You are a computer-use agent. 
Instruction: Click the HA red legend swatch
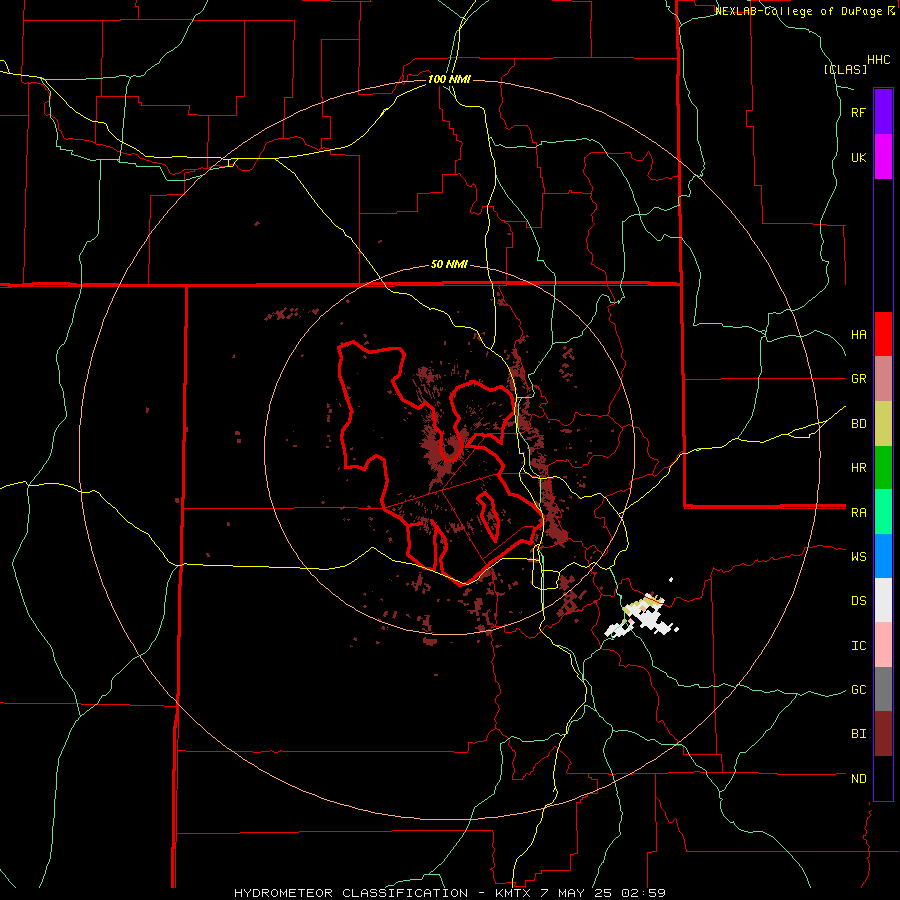883,334
